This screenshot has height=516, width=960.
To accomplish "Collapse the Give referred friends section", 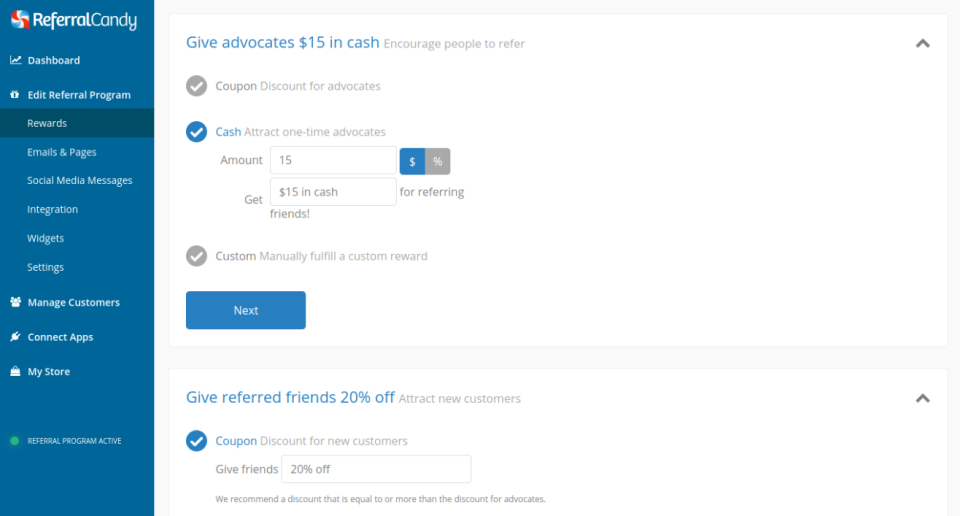I will [x=922, y=398].
